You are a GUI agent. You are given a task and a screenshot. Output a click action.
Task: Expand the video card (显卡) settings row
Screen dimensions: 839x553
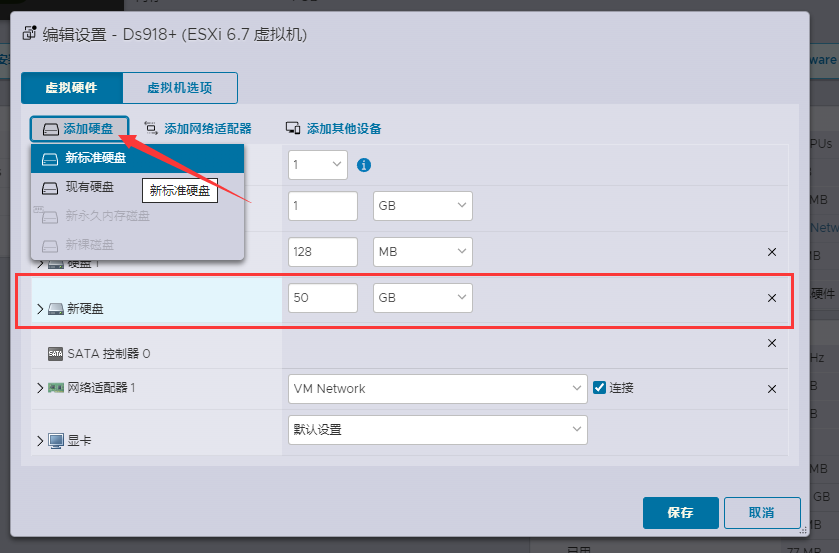tap(40, 441)
